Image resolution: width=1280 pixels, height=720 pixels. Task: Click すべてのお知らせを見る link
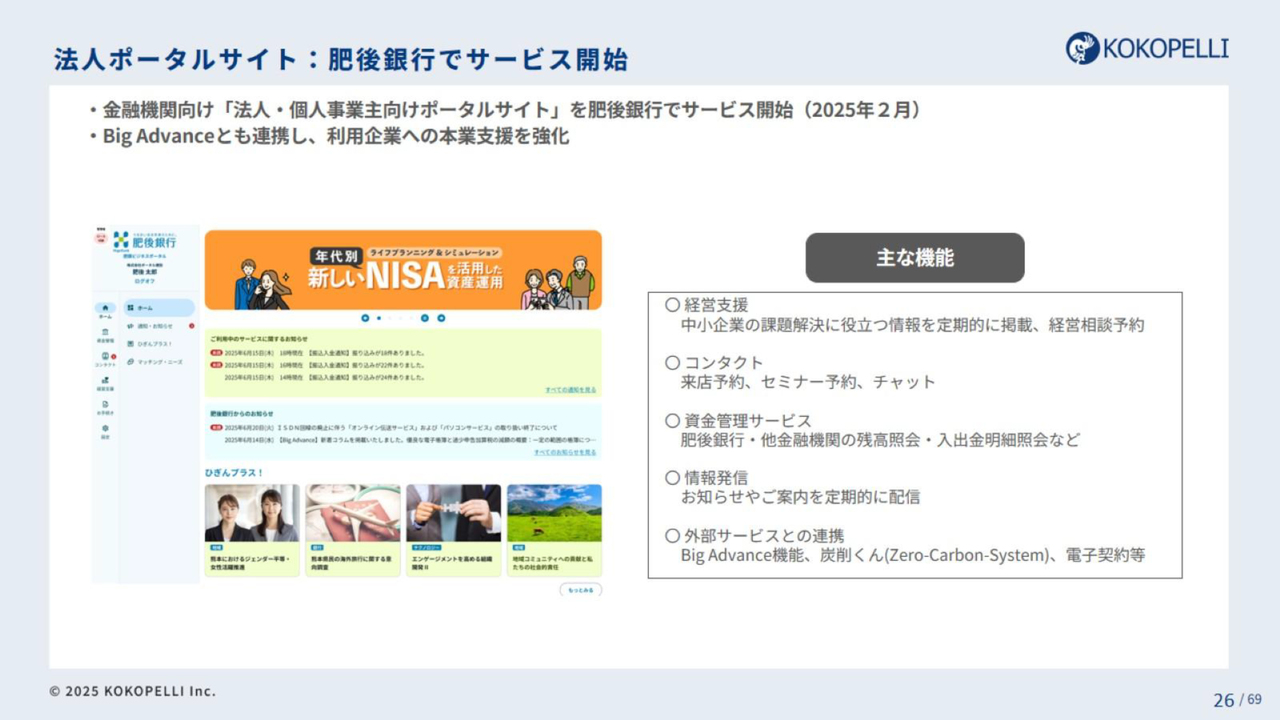[x=565, y=452]
